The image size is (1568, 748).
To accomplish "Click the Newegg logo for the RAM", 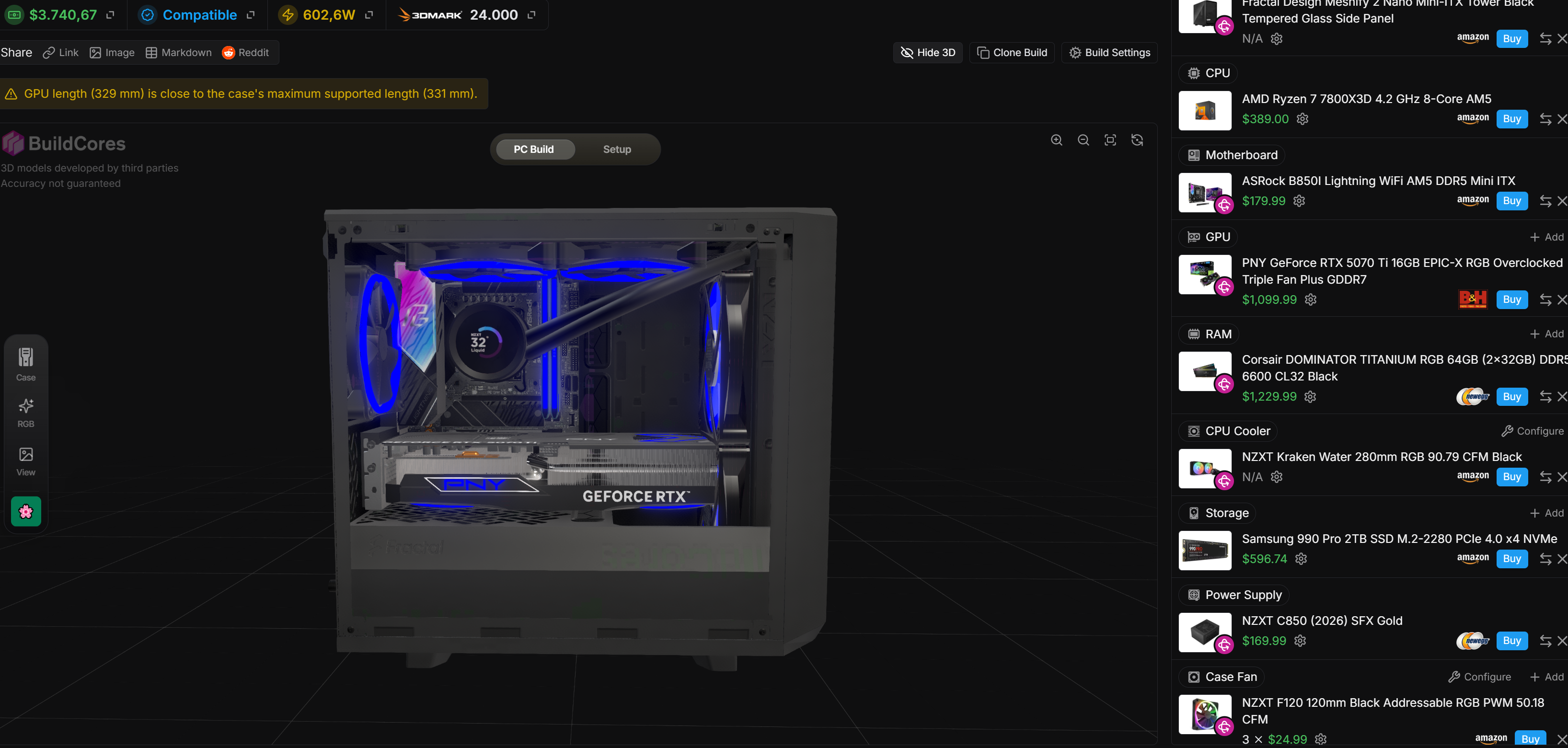I will tap(1473, 397).
